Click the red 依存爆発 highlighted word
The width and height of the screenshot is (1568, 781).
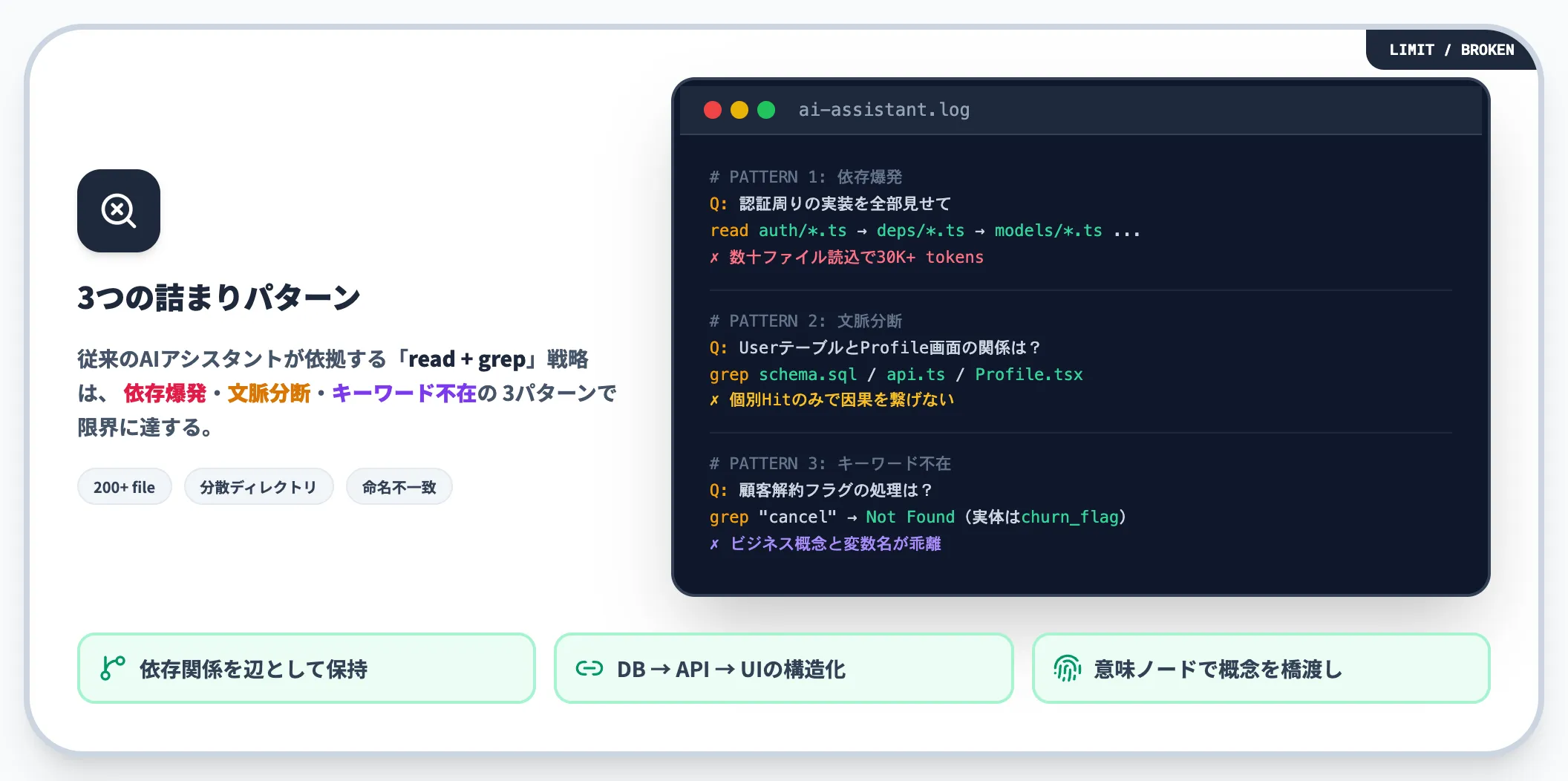tap(164, 393)
